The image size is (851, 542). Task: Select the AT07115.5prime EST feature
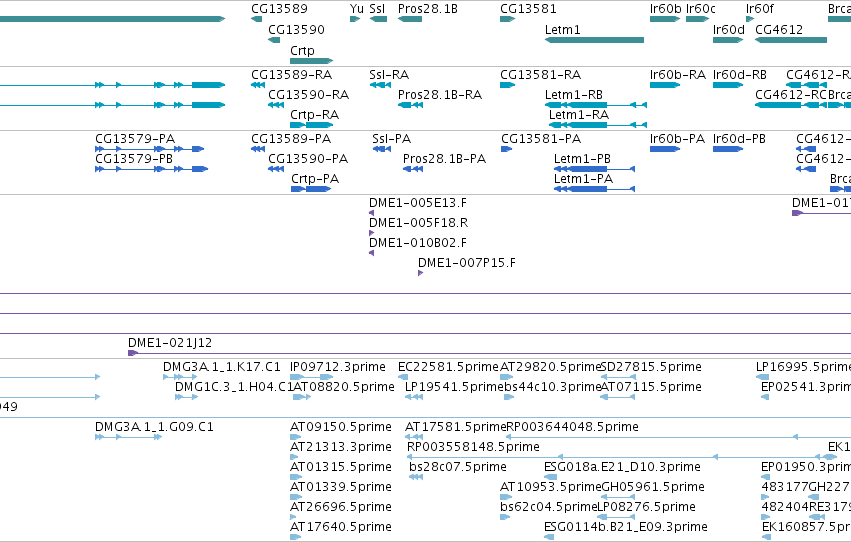coord(618,397)
